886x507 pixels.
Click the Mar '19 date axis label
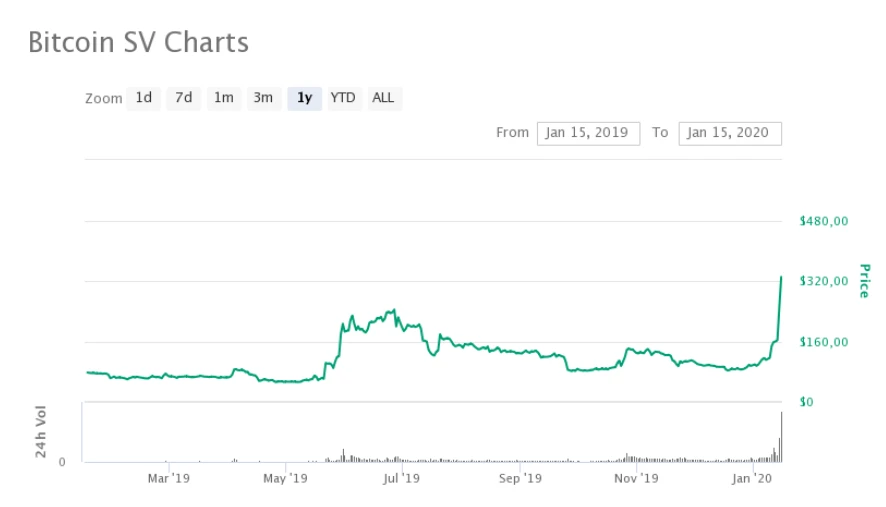(168, 479)
